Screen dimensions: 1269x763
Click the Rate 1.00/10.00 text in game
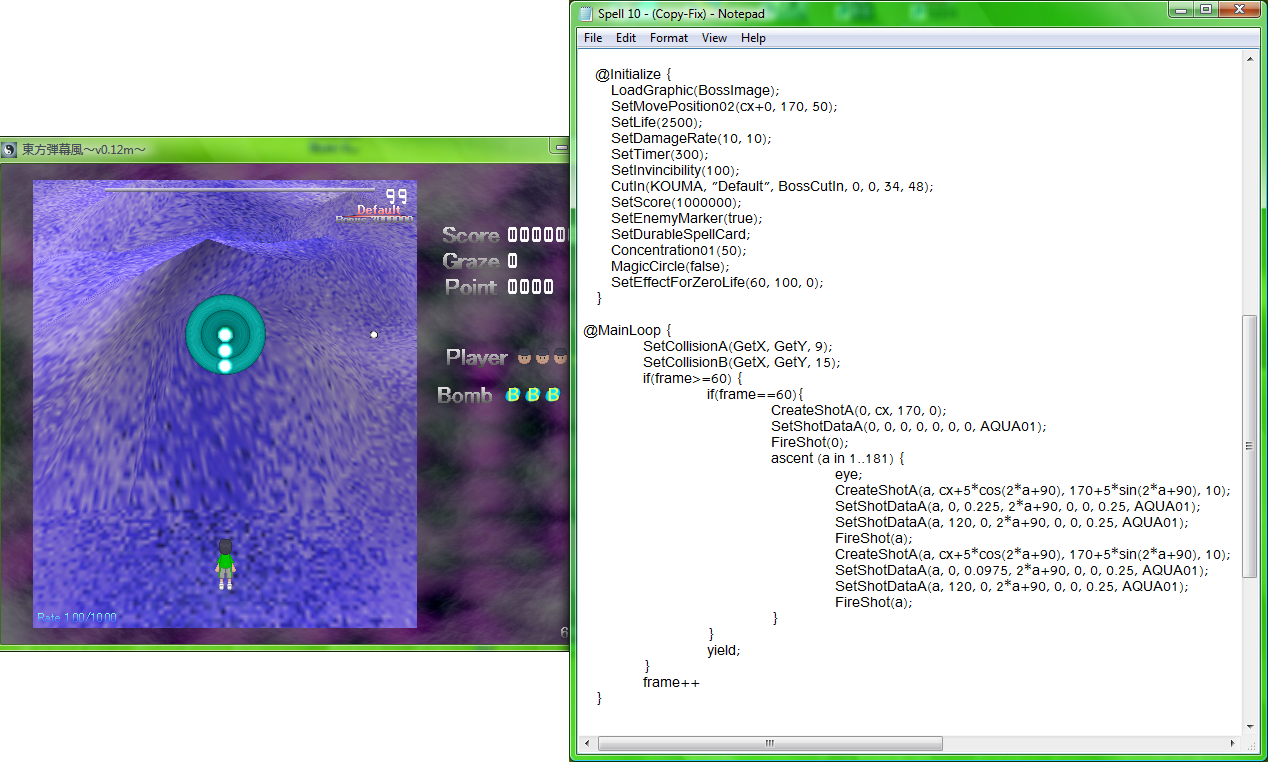tap(76, 617)
